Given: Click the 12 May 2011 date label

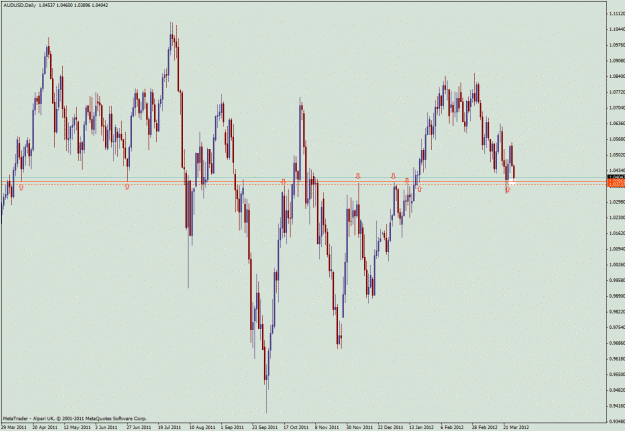Looking at the screenshot, I should pos(77,427).
